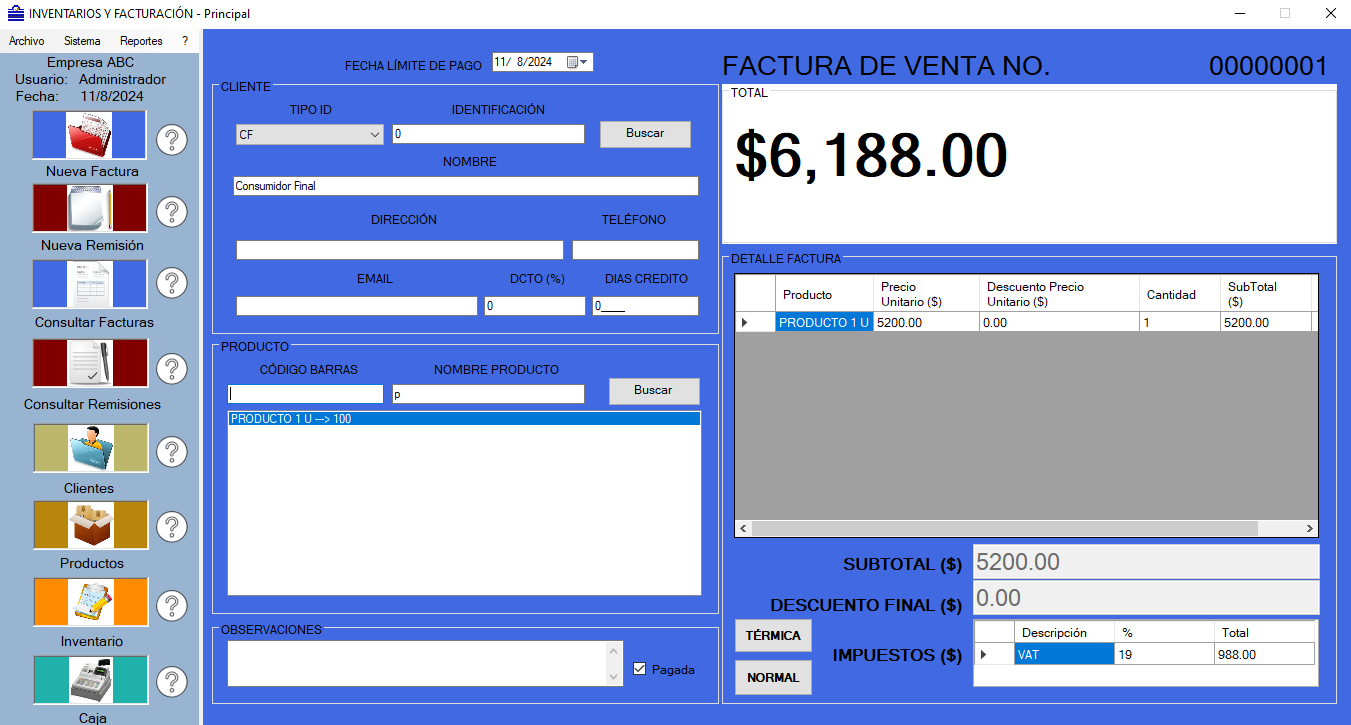
Task: Open the Archivo menu
Action: [27, 41]
